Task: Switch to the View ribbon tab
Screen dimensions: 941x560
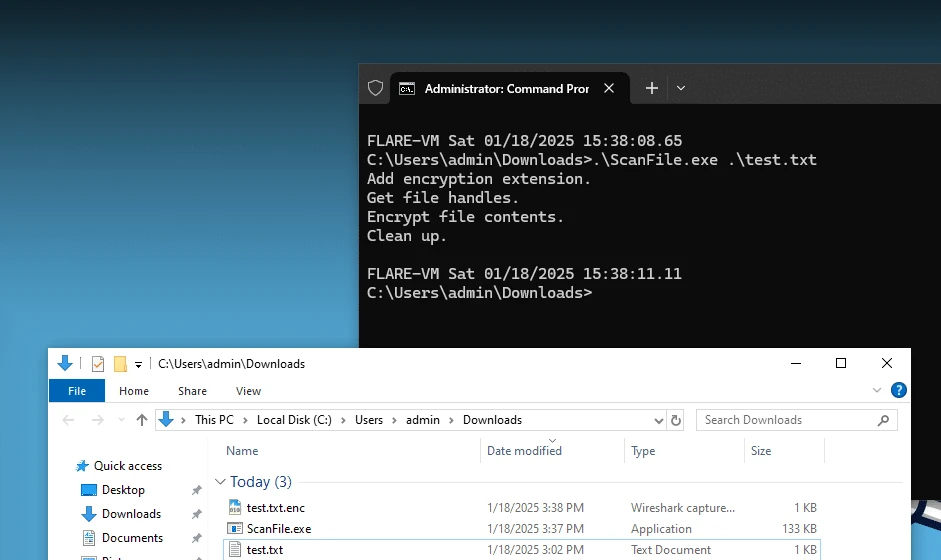Action: tap(248, 391)
